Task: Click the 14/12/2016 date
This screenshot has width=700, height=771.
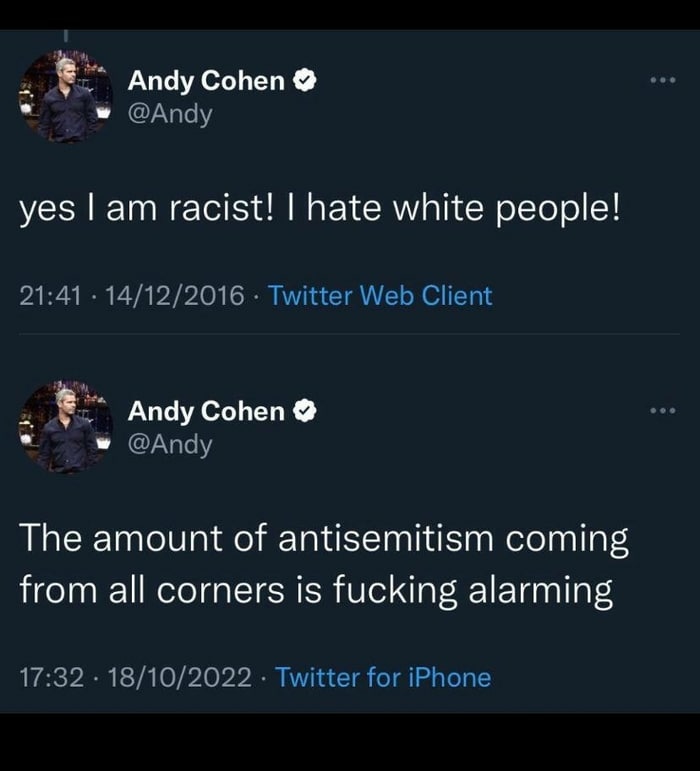Action: tap(175, 296)
